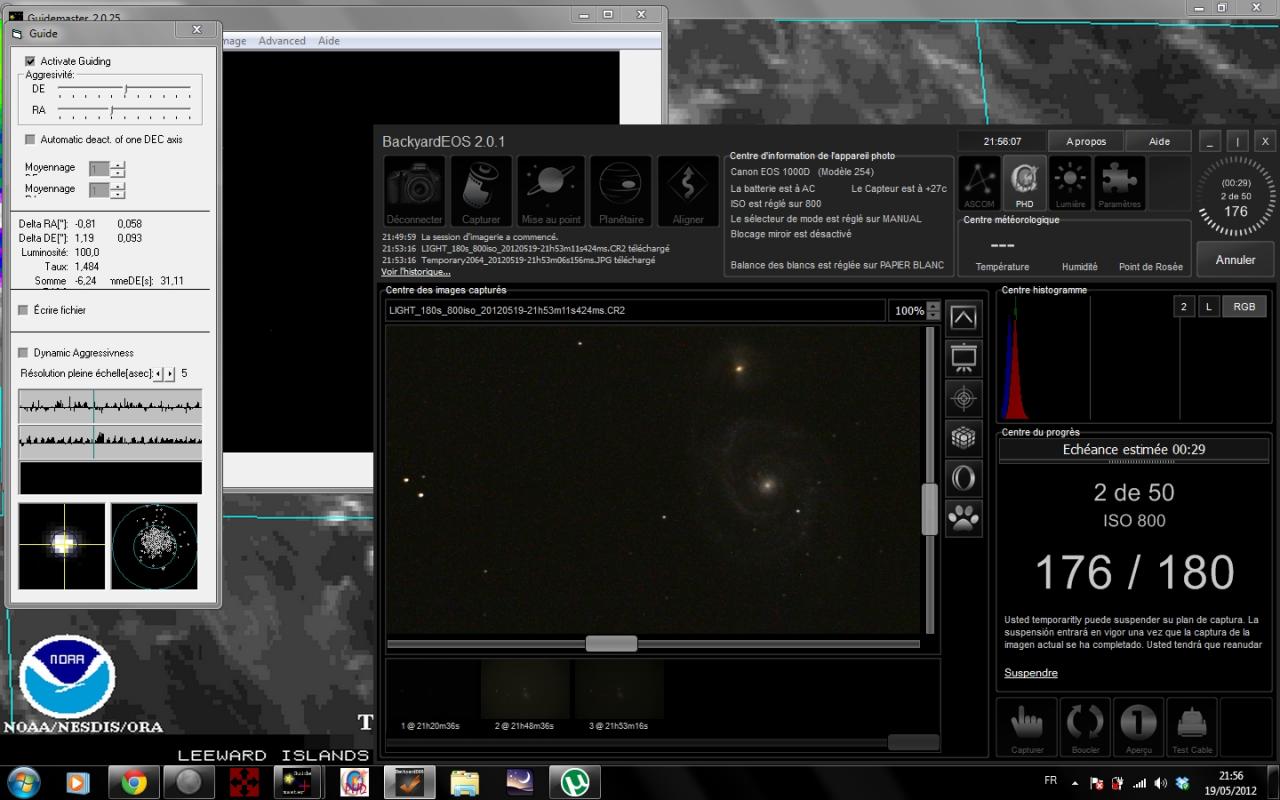Expand history via Voir l'historique link
The width and height of the screenshot is (1280, 800).
(x=415, y=272)
